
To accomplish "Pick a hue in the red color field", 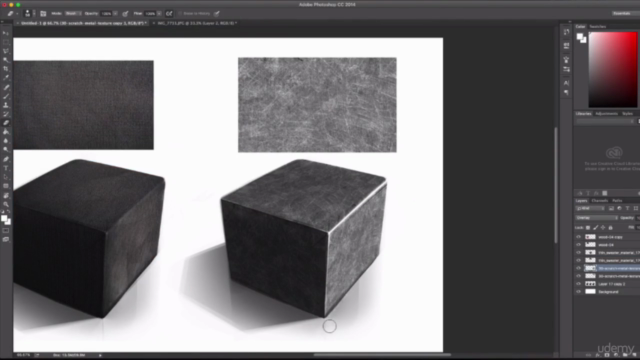I will coord(613,69).
